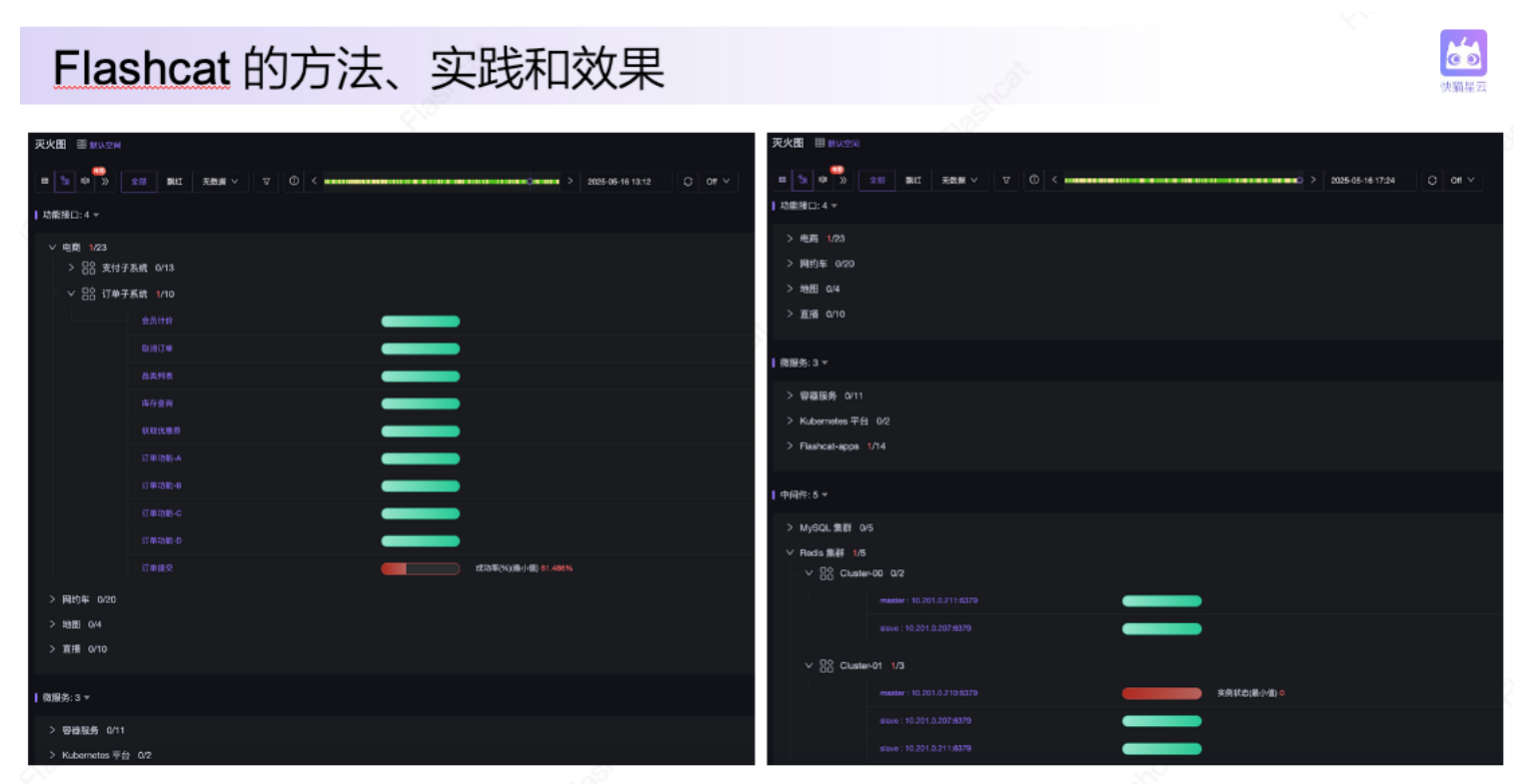This screenshot has height=784, width=1526.
Task: Step timeline forward in left panel
Action: point(570,181)
